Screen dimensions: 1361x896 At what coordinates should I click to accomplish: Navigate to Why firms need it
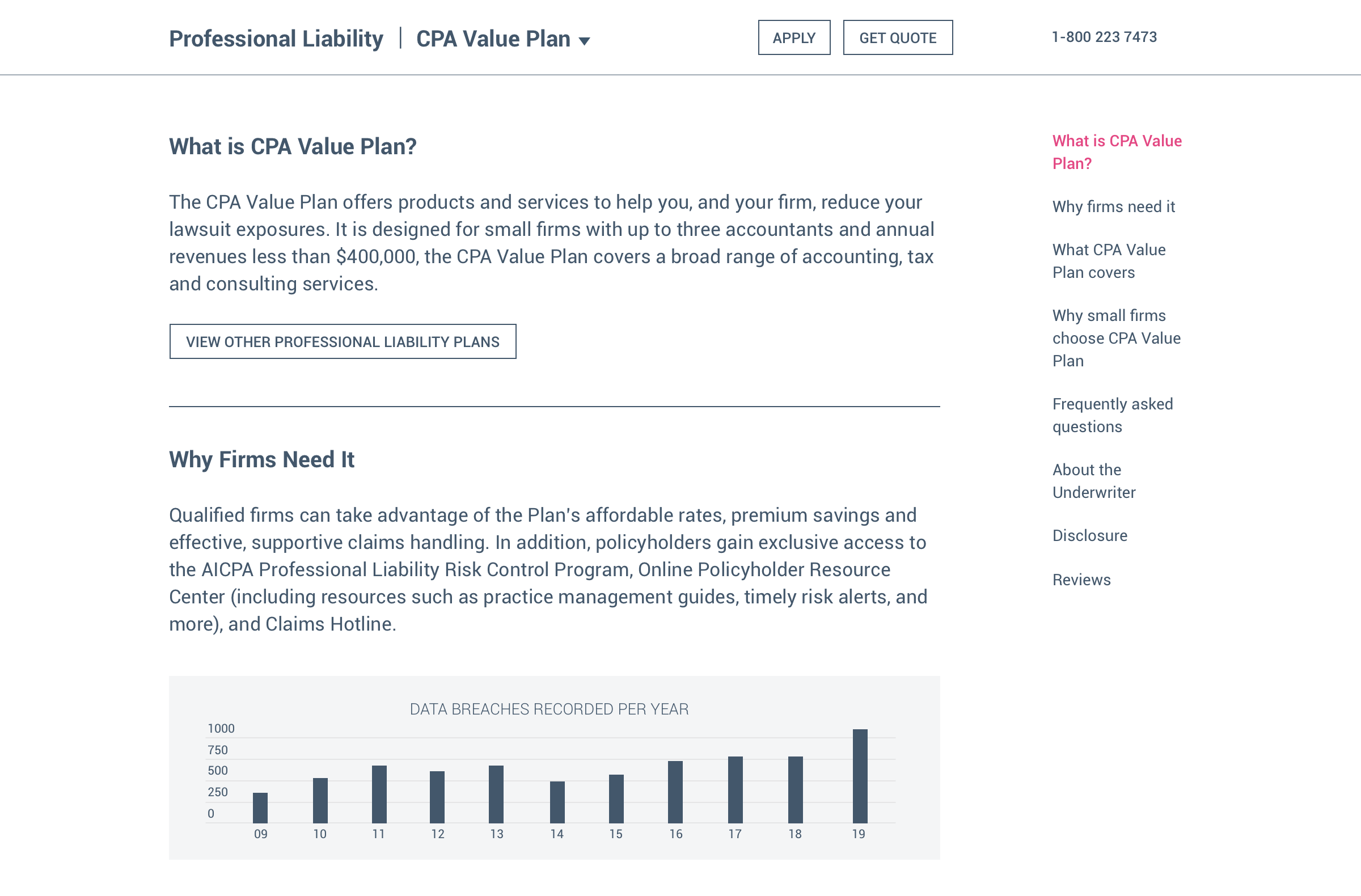tap(1113, 206)
